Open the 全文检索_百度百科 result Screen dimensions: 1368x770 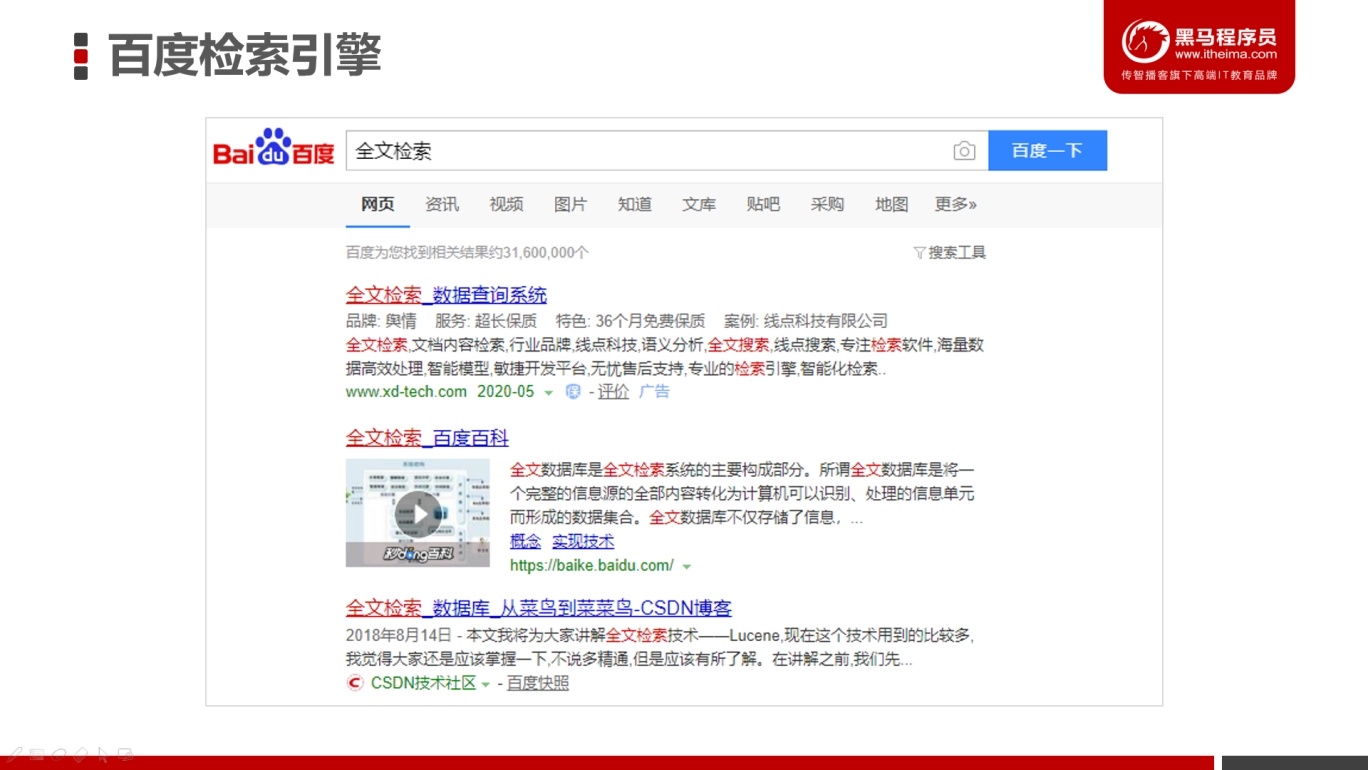(x=427, y=438)
